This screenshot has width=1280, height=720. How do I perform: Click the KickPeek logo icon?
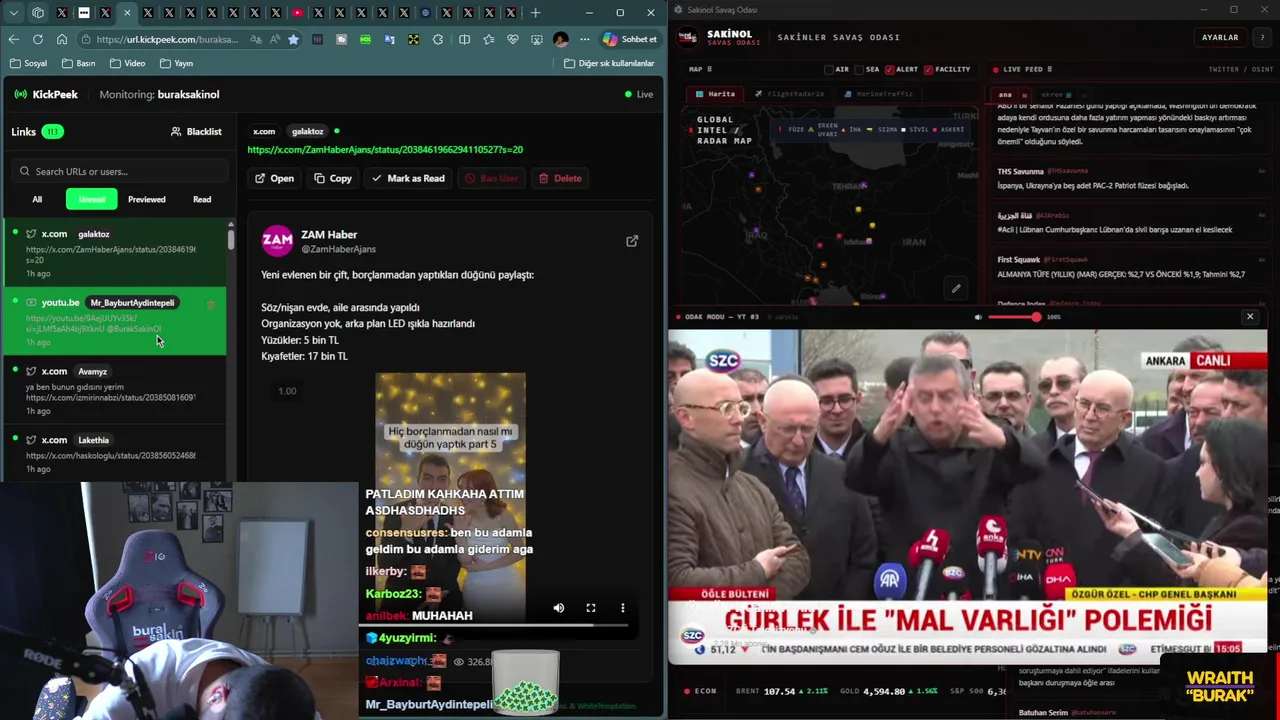[20, 94]
